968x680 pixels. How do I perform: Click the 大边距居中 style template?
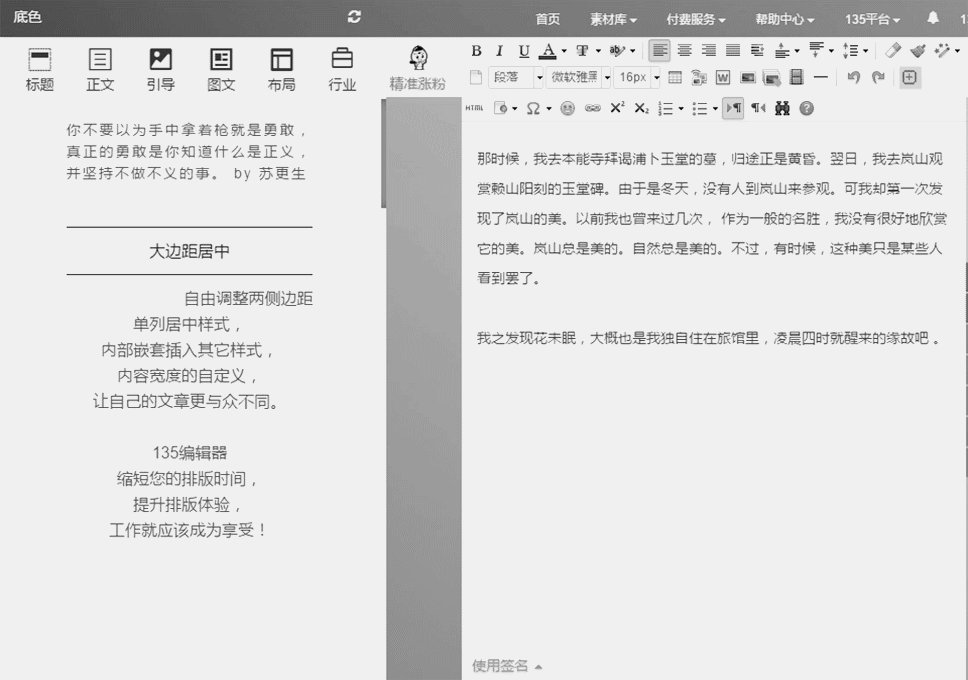coord(190,251)
